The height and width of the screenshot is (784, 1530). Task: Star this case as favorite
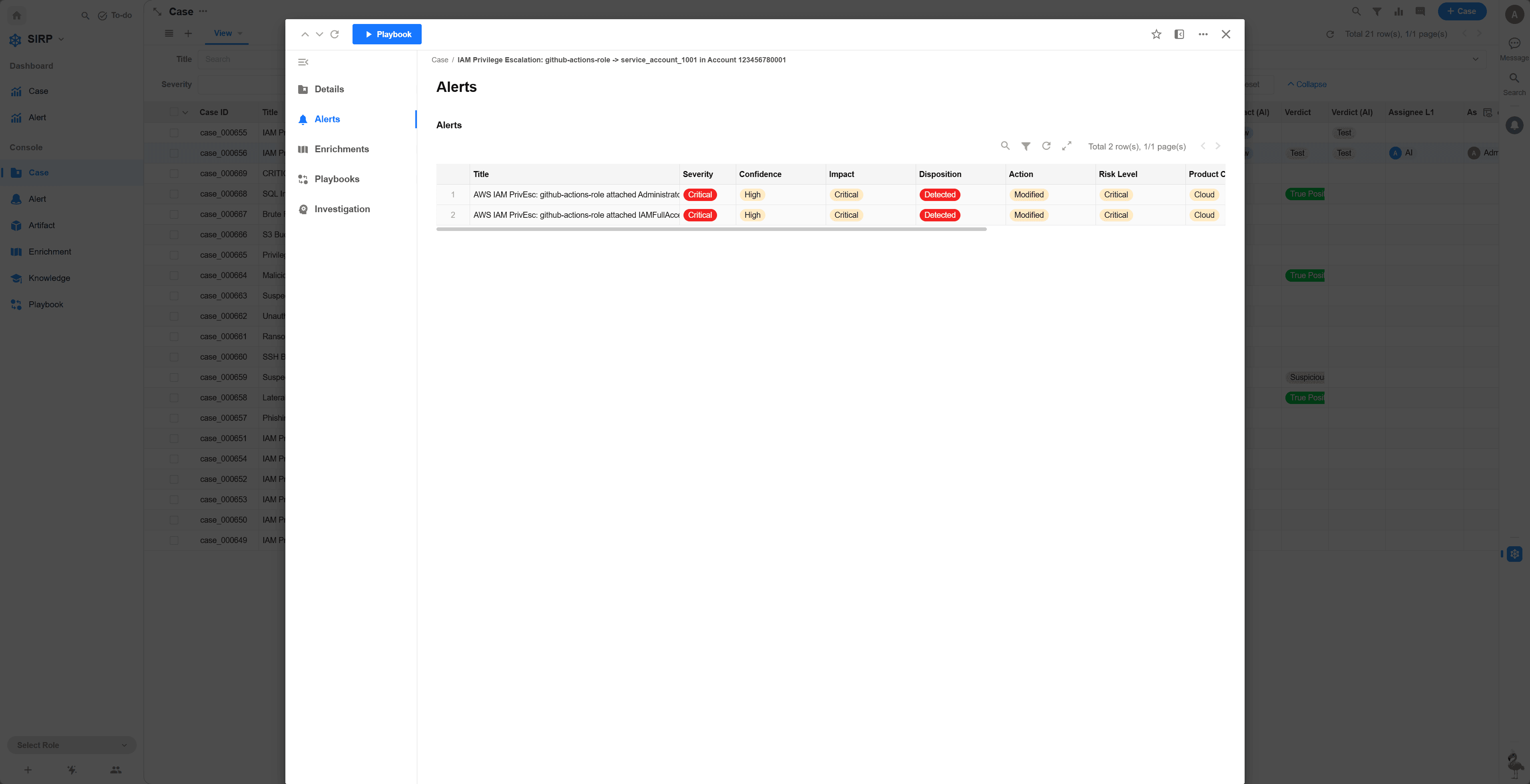1156,34
